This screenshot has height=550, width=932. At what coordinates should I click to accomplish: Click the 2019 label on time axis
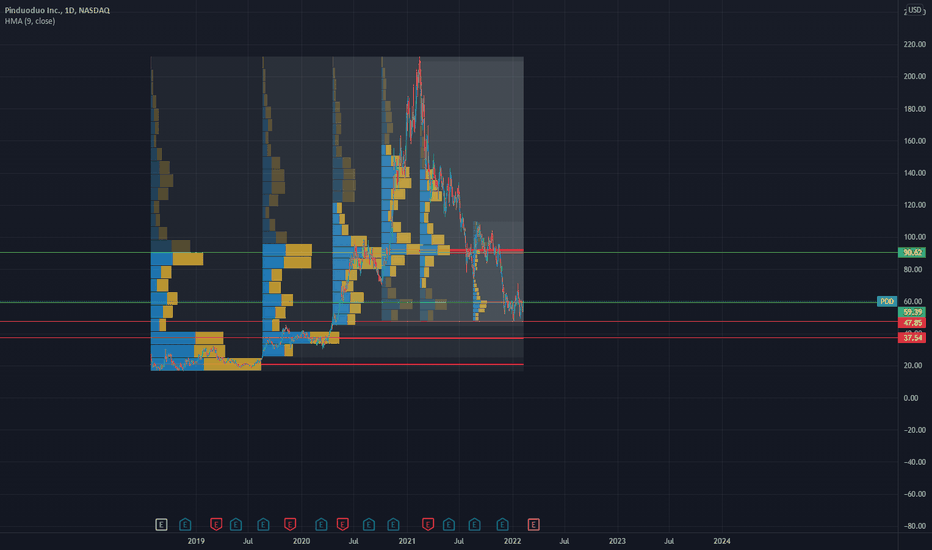coord(196,541)
